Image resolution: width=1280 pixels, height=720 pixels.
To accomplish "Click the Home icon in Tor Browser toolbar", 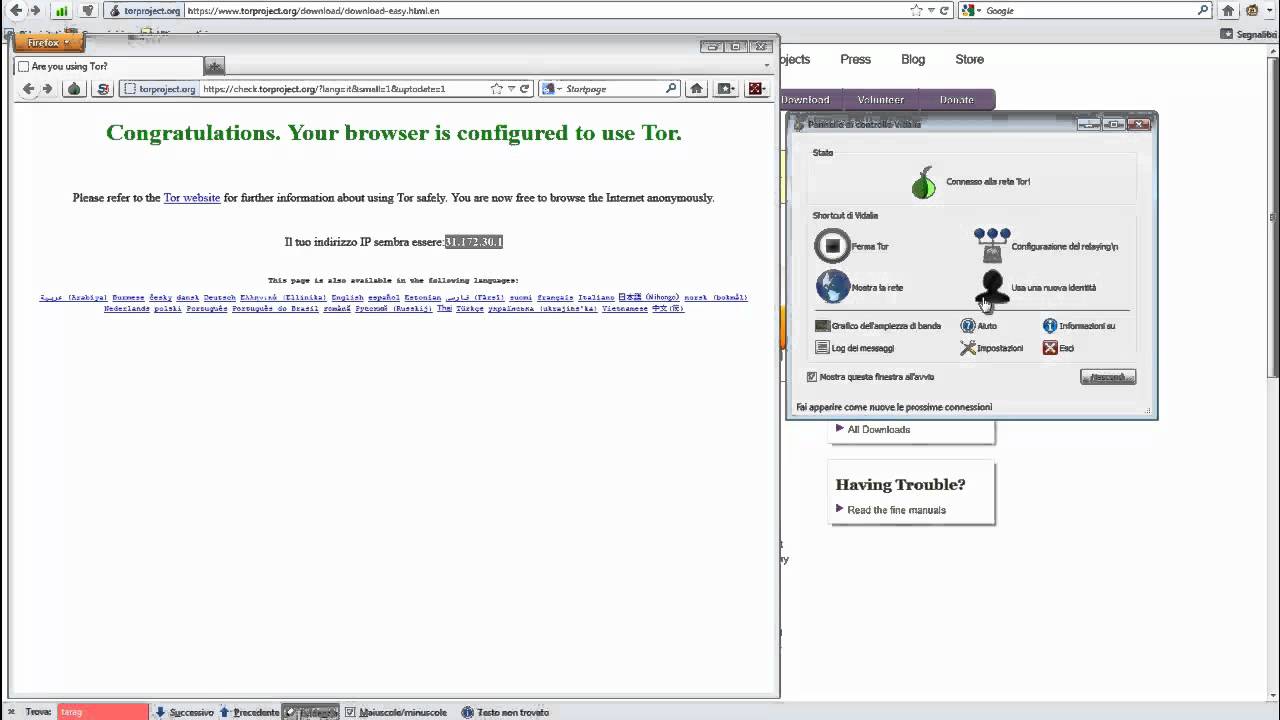I will pyautogui.click(x=697, y=89).
